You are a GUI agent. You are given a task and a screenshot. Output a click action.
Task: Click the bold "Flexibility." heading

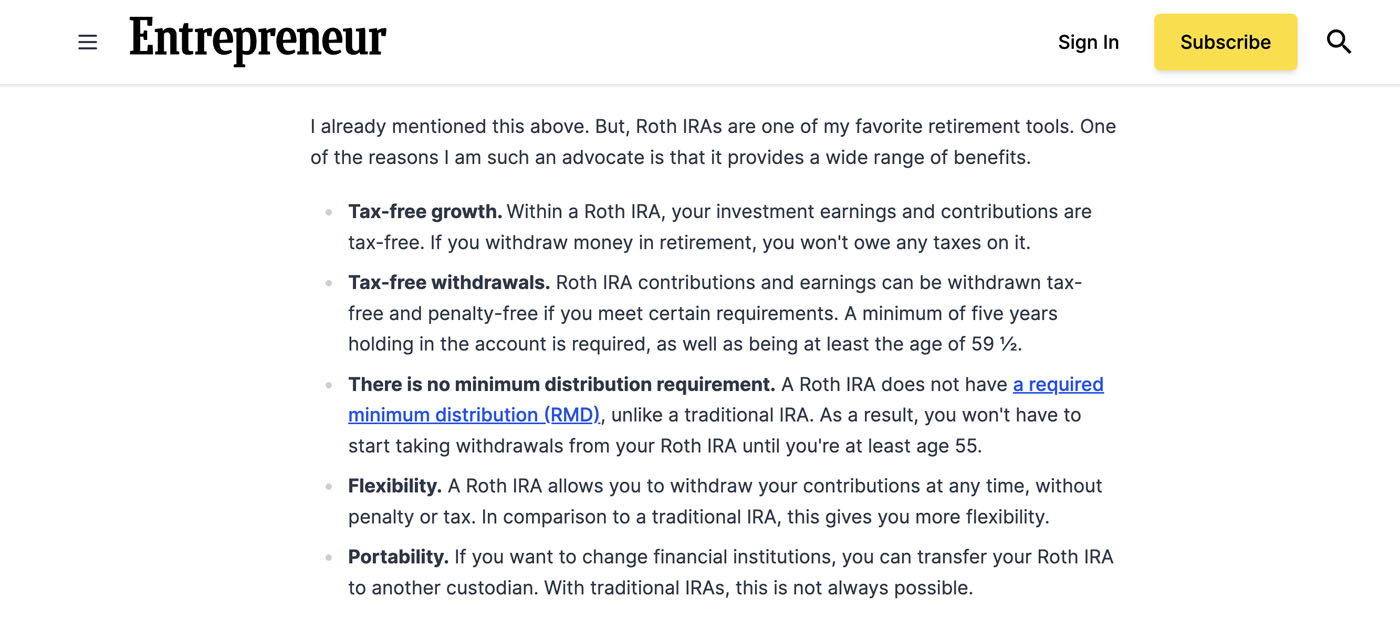395,486
